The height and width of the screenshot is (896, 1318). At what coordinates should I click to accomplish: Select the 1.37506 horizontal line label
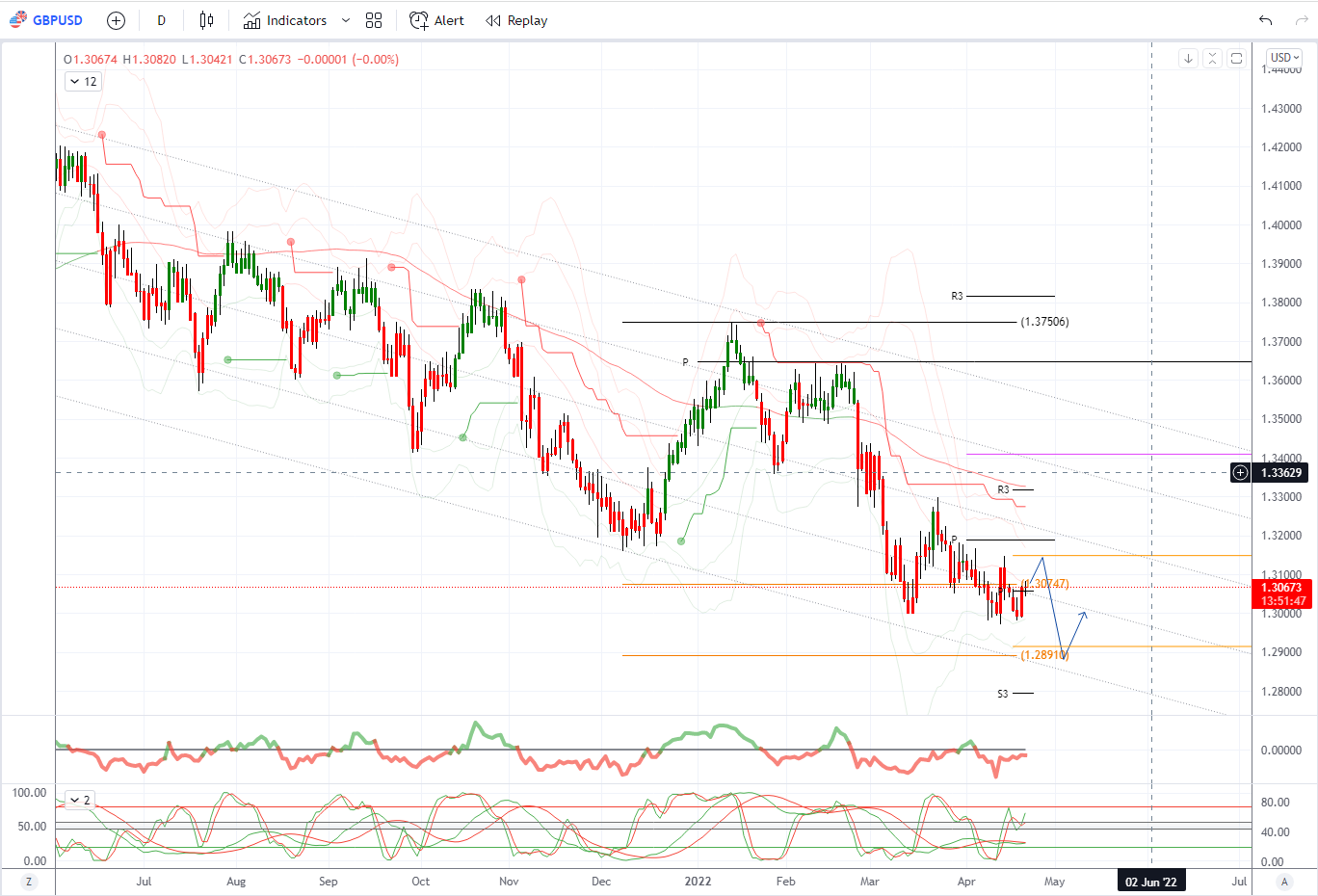(x=1044, y=322)
